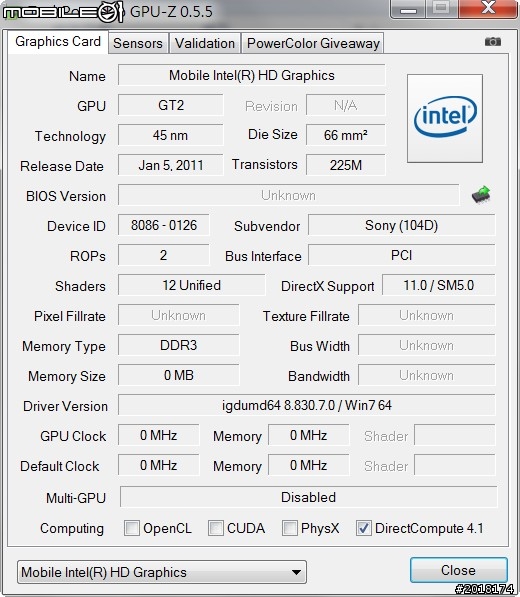Switch to the Sensors tab
Screen dimensions: 520x597
pyautogui.click(x=138, y=43)
